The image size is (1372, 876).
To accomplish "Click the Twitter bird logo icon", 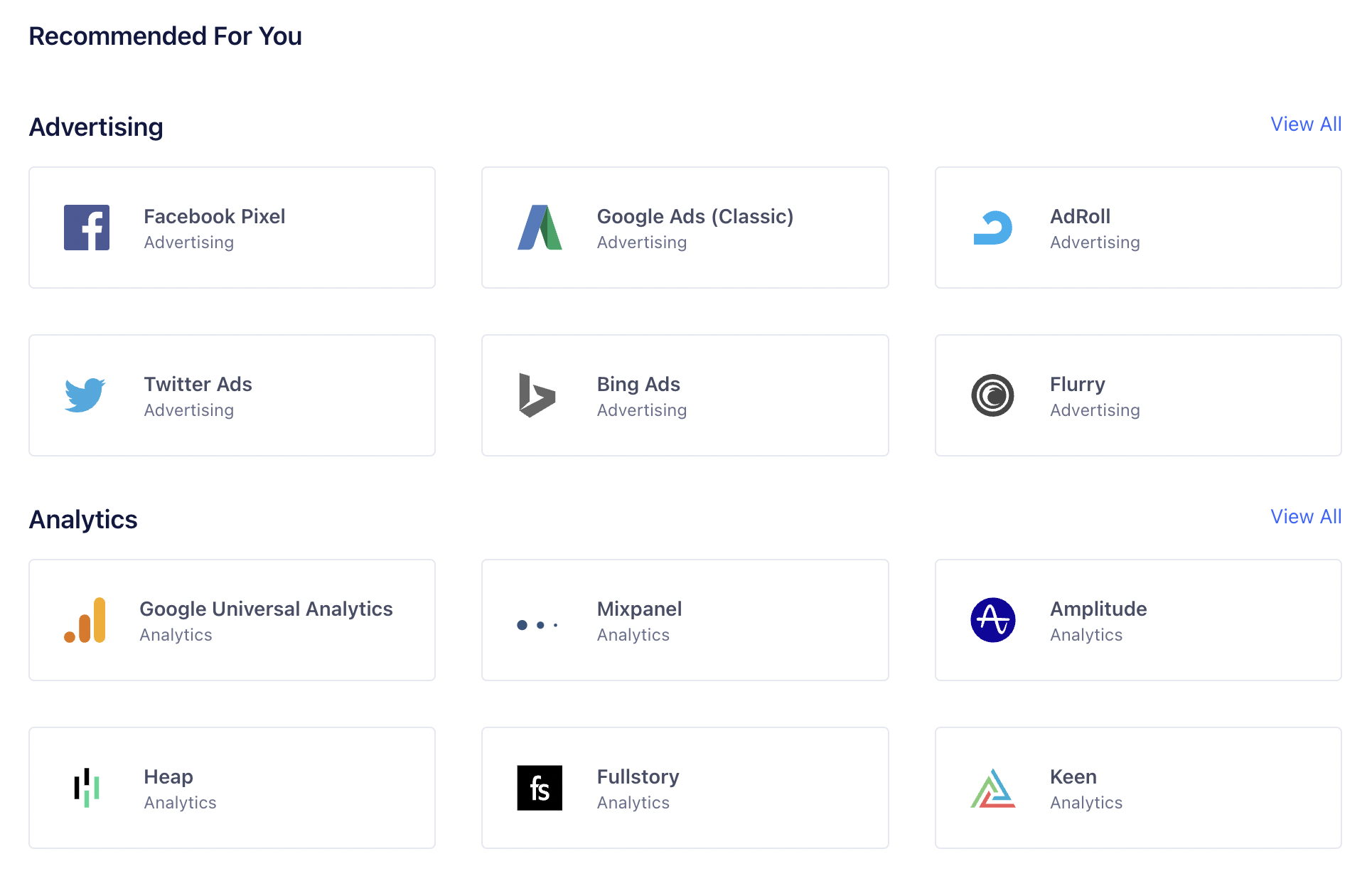I will click(85, 395).
